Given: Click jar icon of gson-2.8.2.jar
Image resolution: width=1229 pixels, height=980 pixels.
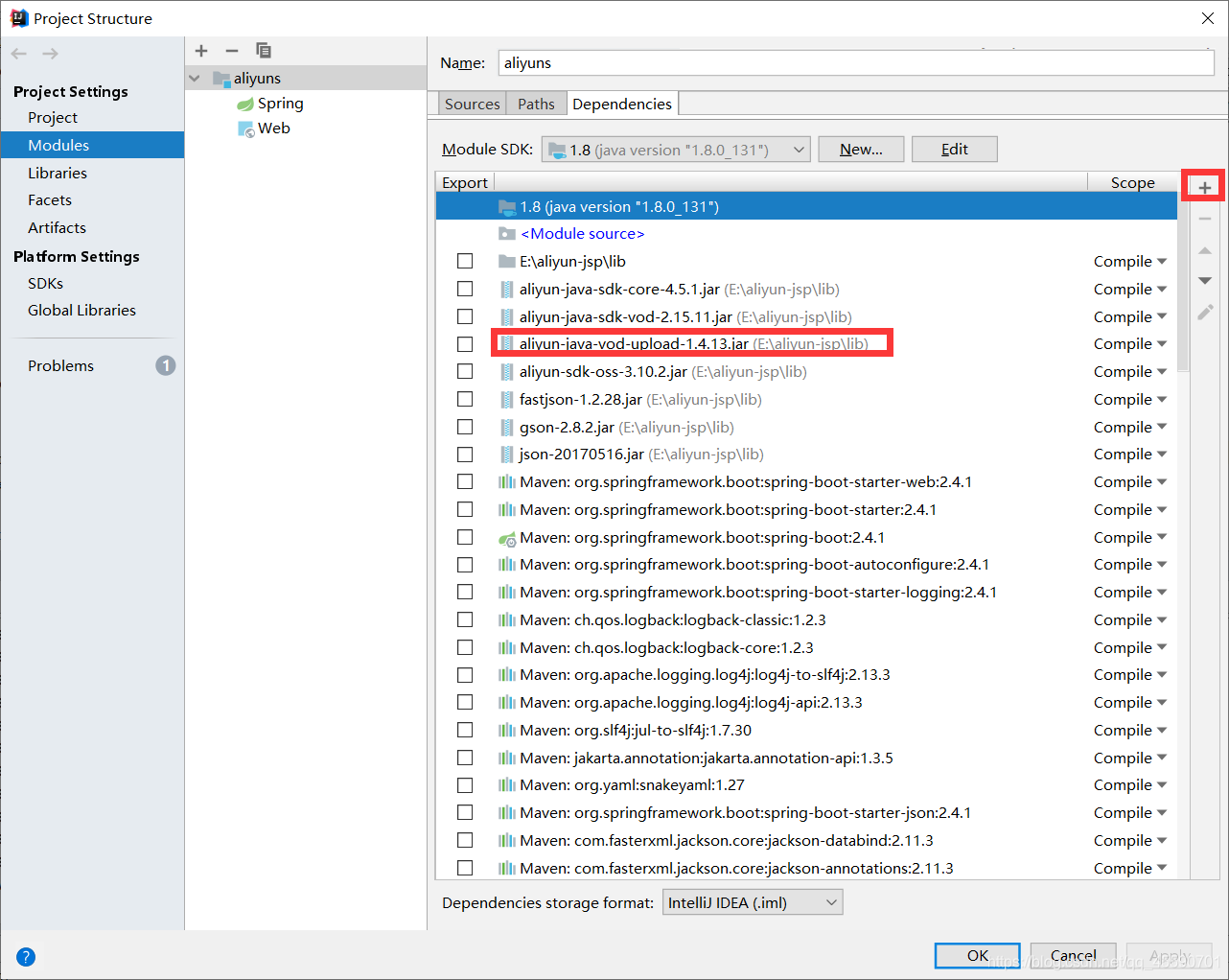Looking at the screenshot, I should click(x=507, y=428).
